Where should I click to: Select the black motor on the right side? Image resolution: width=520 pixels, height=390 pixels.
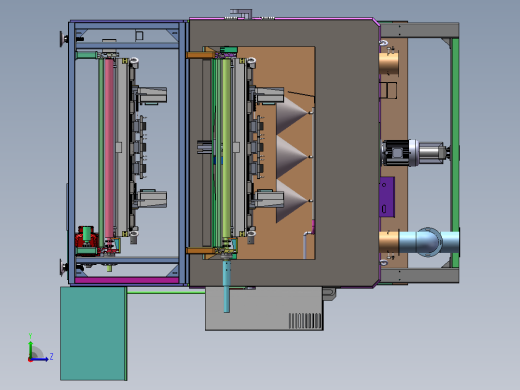click(x=396, y=153)
